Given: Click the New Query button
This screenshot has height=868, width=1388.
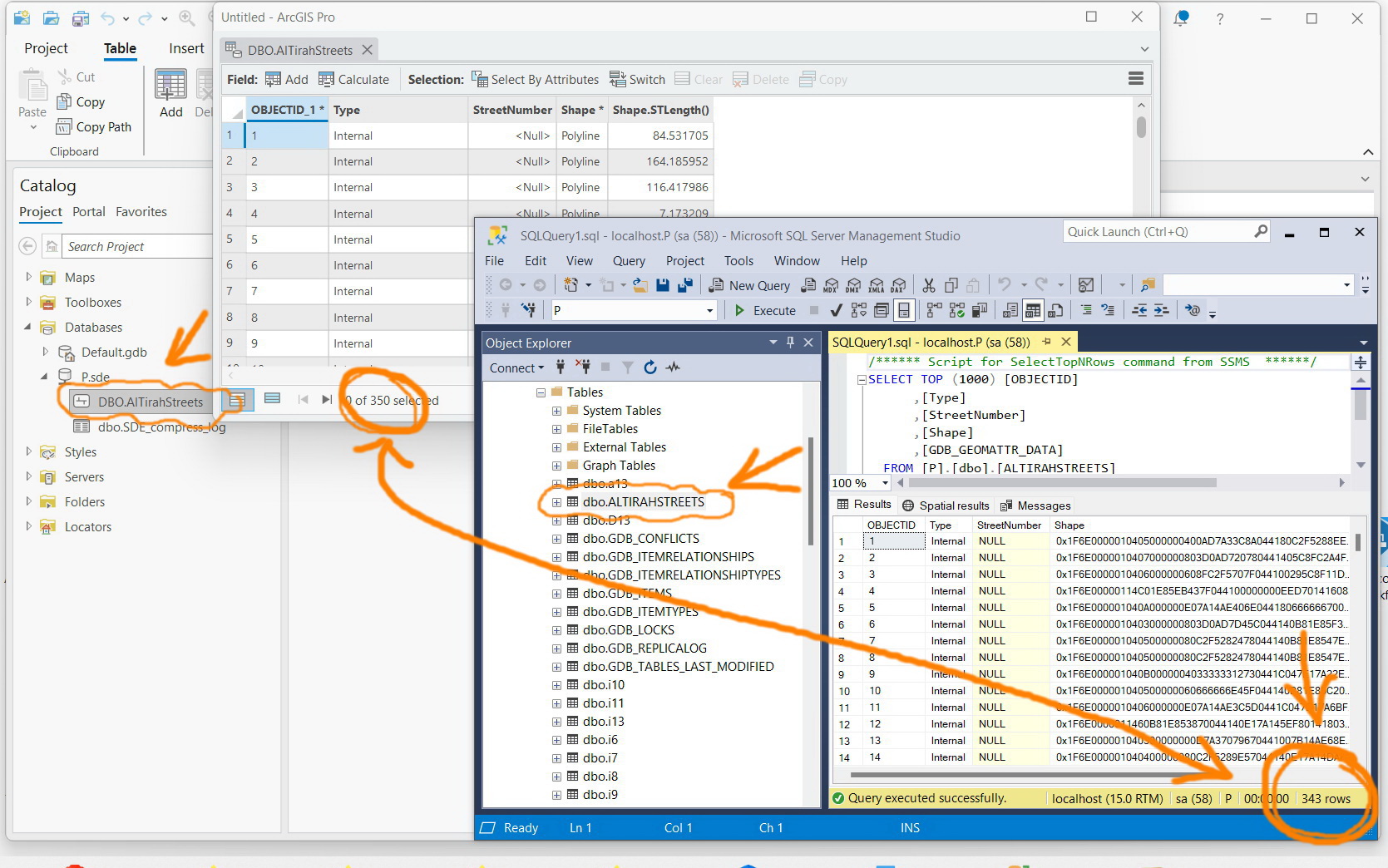Looking at the screenshot, I should pos(749,286).
